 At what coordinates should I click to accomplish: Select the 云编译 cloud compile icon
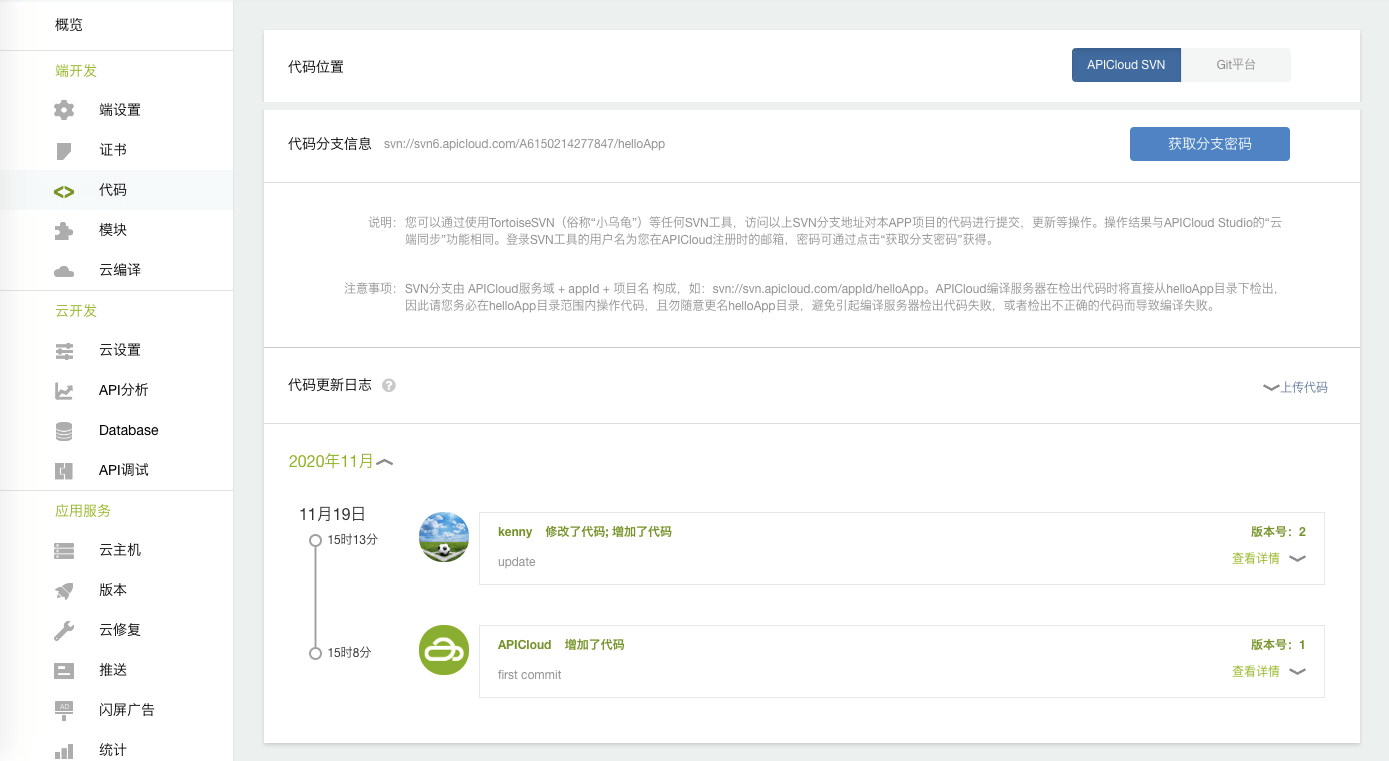(63, 270)
